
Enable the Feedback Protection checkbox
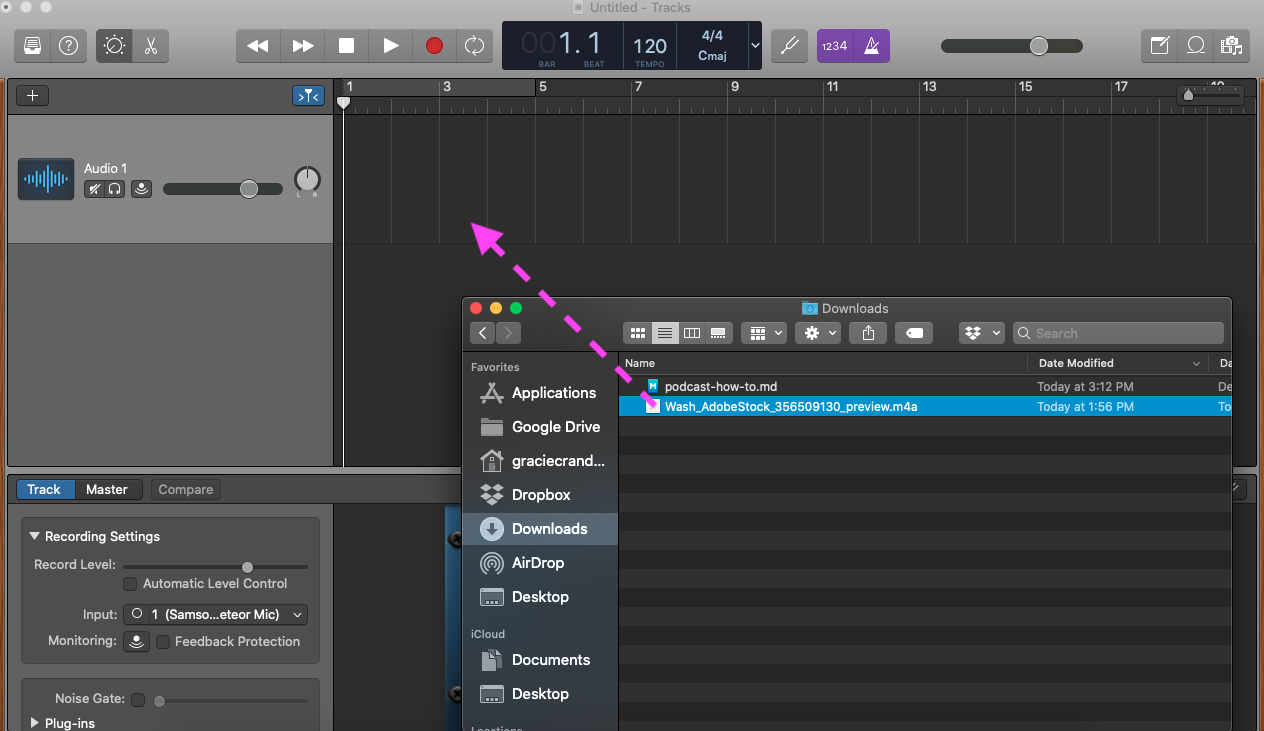pyautogui.click(x=162, y=642)
